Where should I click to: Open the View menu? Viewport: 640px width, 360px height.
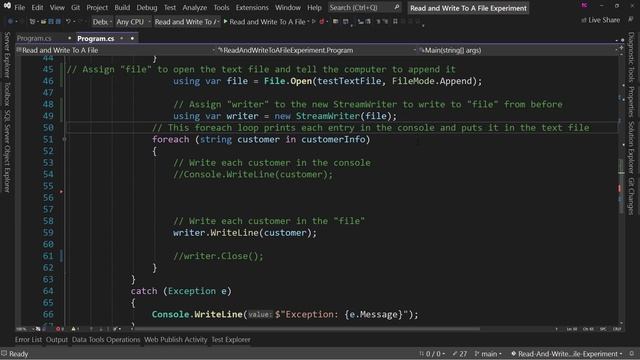pos(57,8)
